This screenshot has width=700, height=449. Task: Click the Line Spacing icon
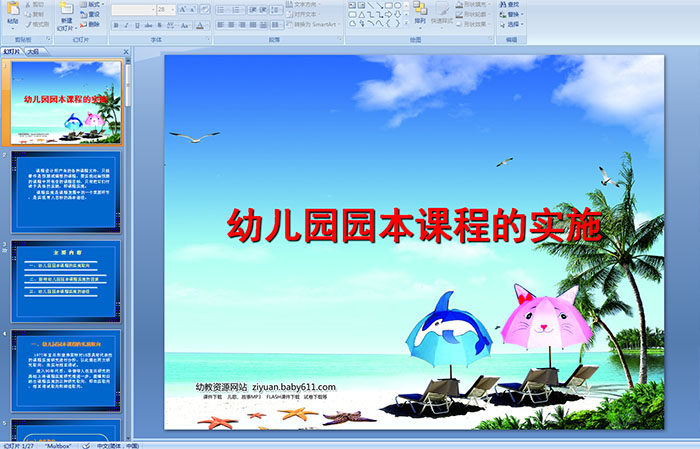pyautogui.click(x=276, y=10)
